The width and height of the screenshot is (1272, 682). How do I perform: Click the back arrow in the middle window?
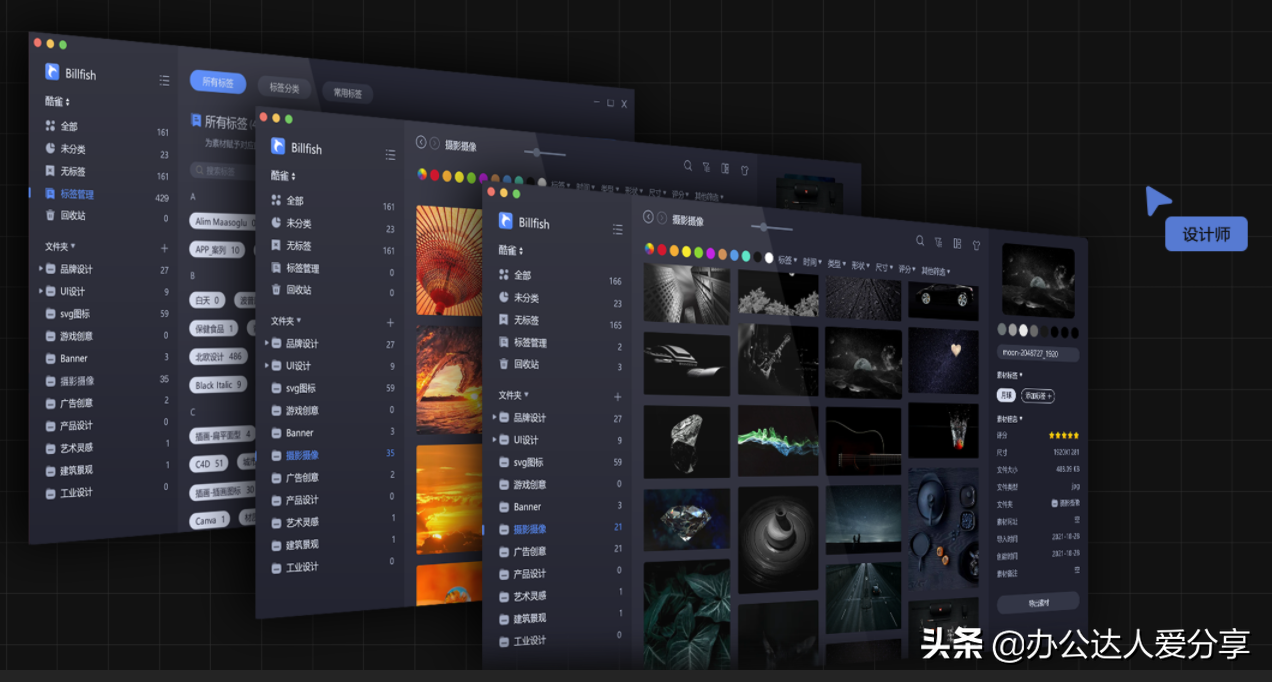tap(421, 142)
